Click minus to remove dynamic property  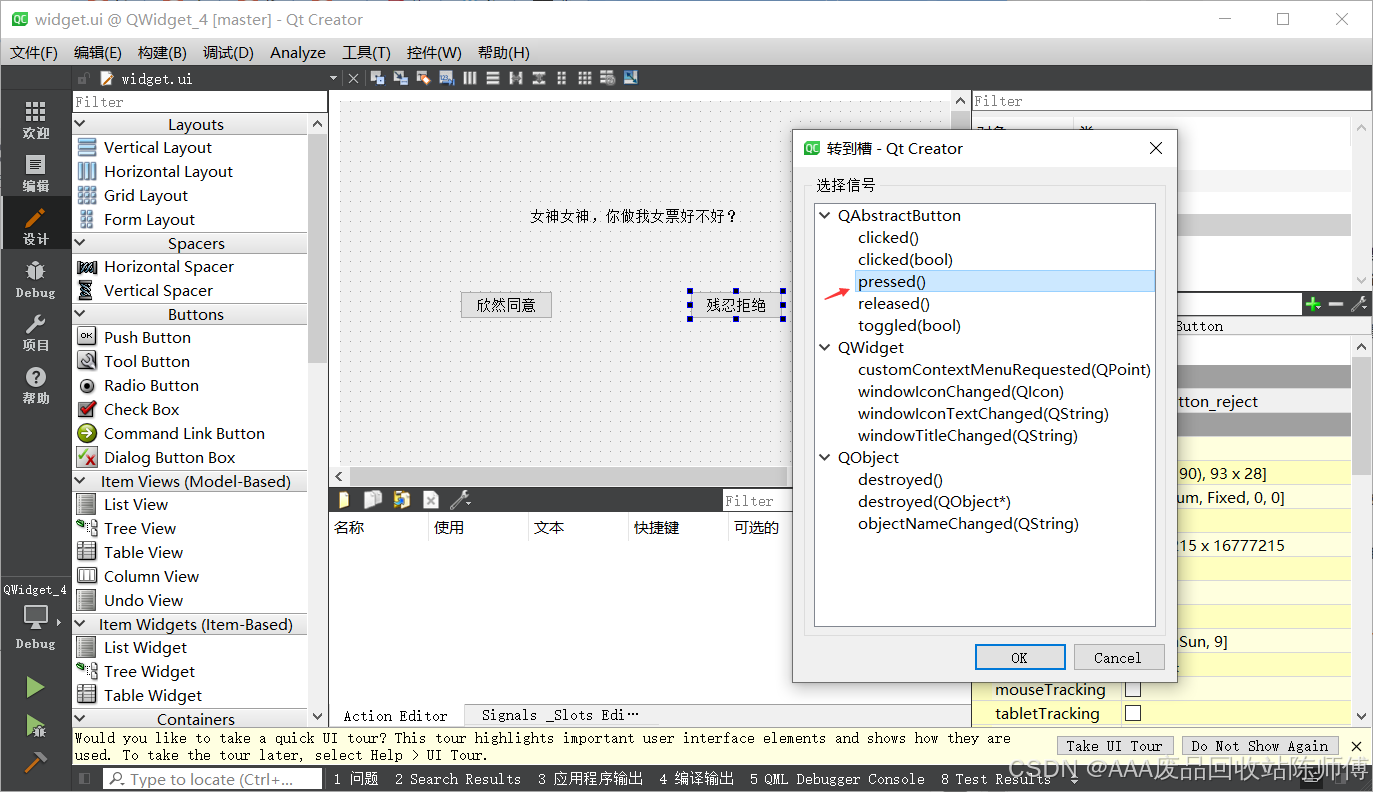point(1336,304)
